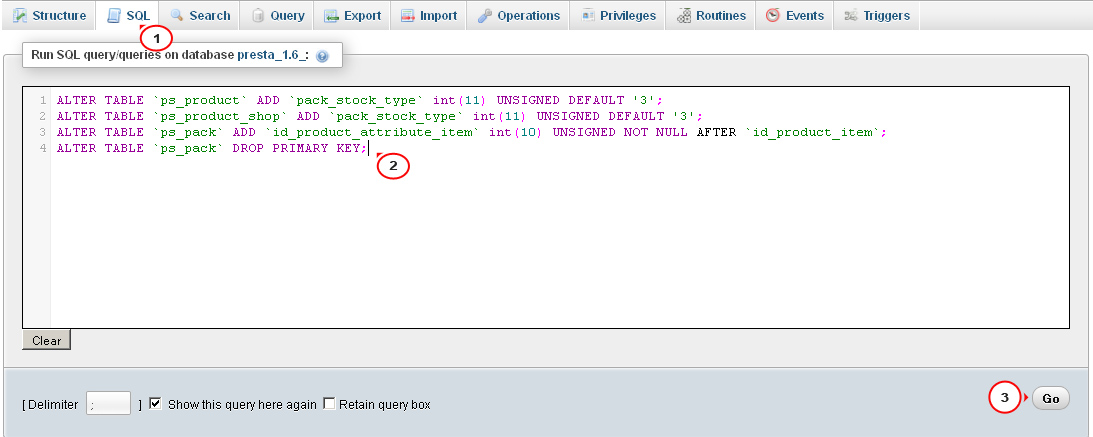Image resolution: width=1093 pixels, height=437 pixels.
Task: Click the Operations wrench icon
Action: point(484,15)
